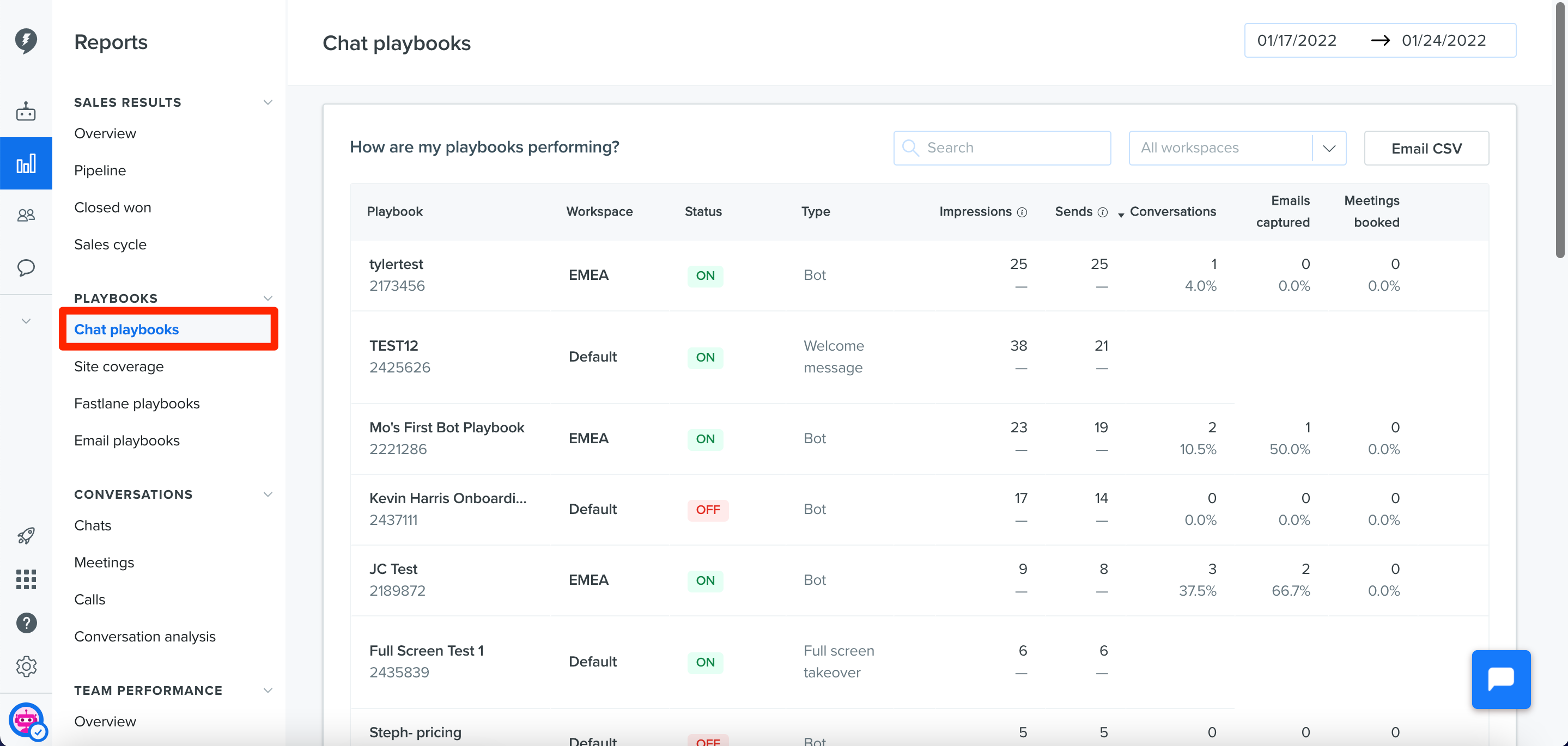Open Conversation analysis link
Viewport: 1568px width, 746px height.
145,637
